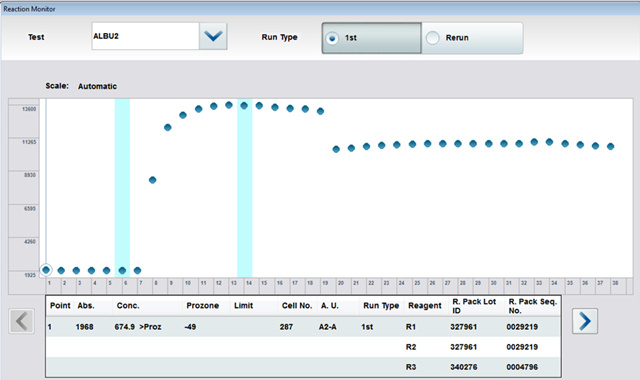This screenshot has width=640, height=380.
Task: Click the cell number 287
Action: (287, 327)
